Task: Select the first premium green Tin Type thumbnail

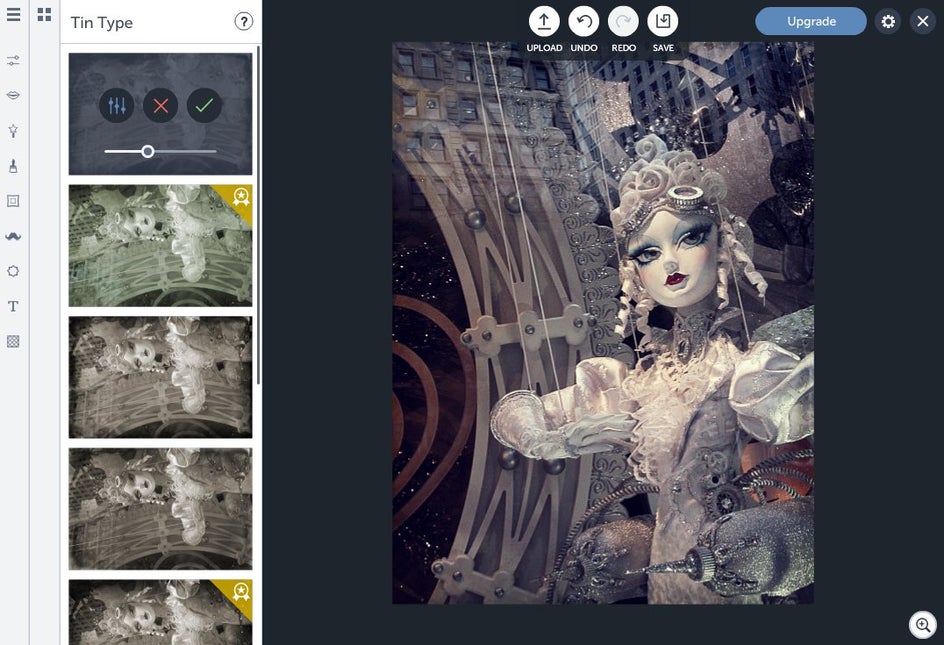Action: pos(160,246)
